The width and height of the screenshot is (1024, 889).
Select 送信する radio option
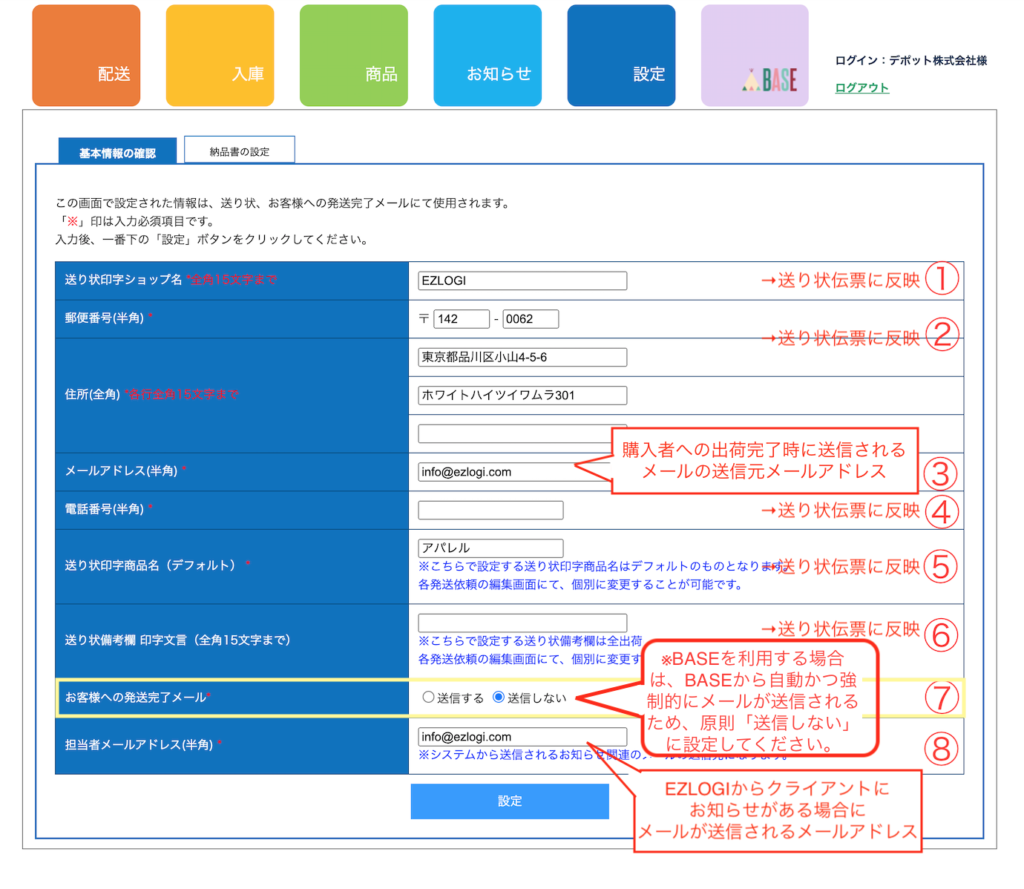[x=429, y=697]
